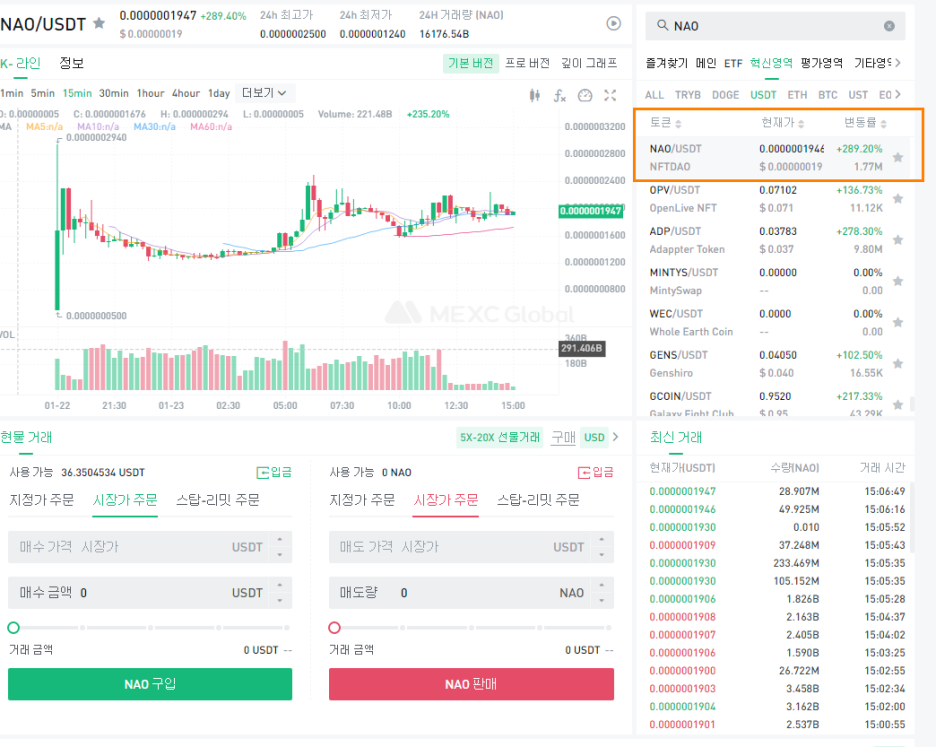Open the 평가영역 market tab

click(821, 63)
